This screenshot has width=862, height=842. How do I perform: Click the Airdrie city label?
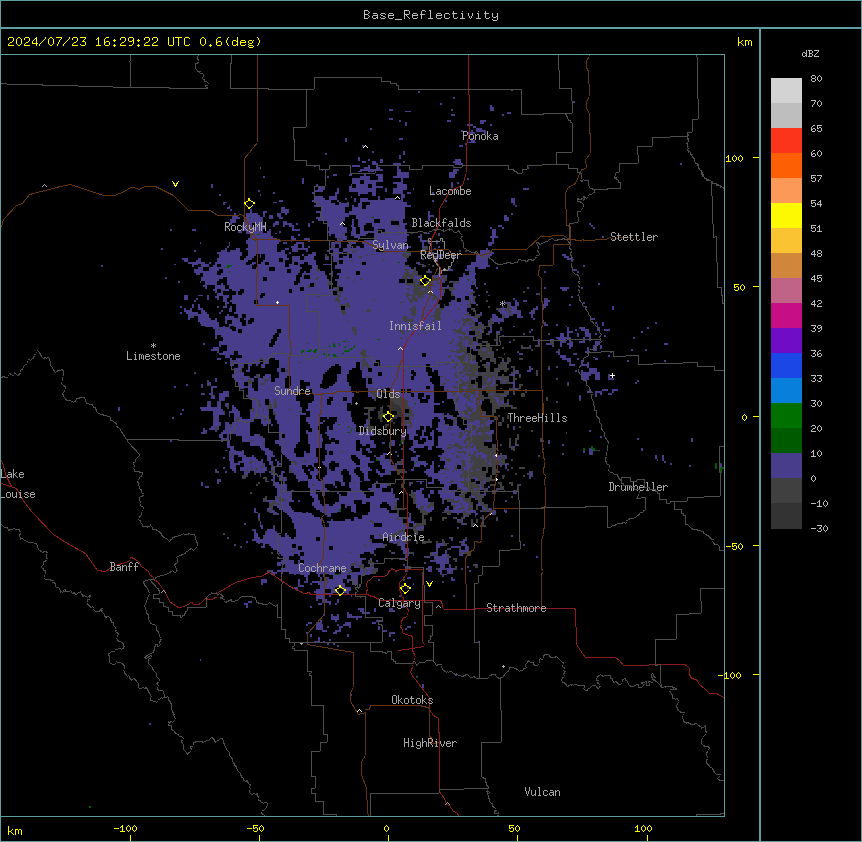(x=404, y=537)
